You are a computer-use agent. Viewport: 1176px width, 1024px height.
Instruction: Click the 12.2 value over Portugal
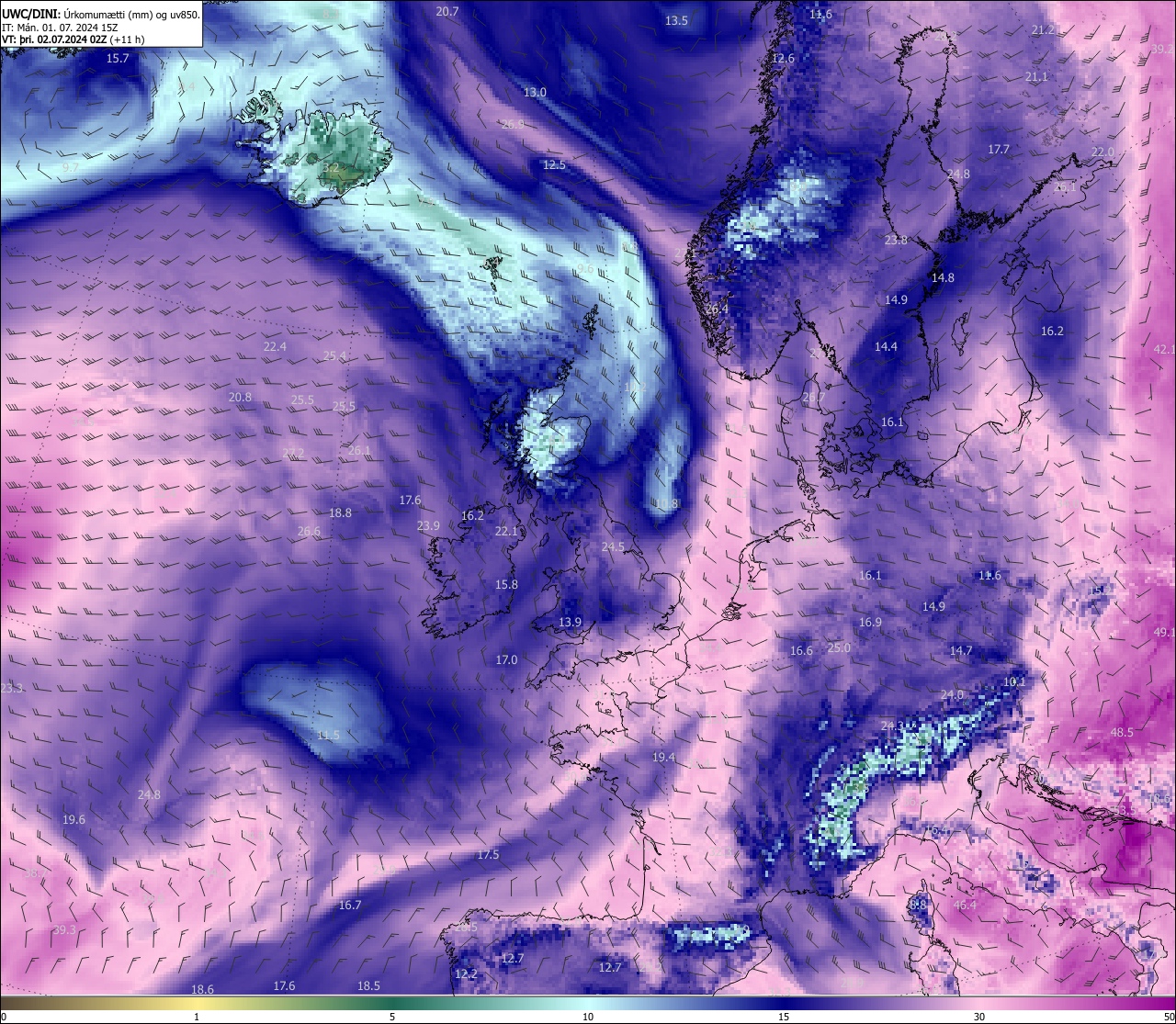tap(466, 973)
